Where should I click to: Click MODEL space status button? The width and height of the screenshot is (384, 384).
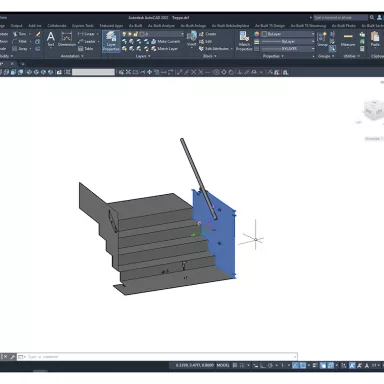pyautogui.click(x=223, y=365)
